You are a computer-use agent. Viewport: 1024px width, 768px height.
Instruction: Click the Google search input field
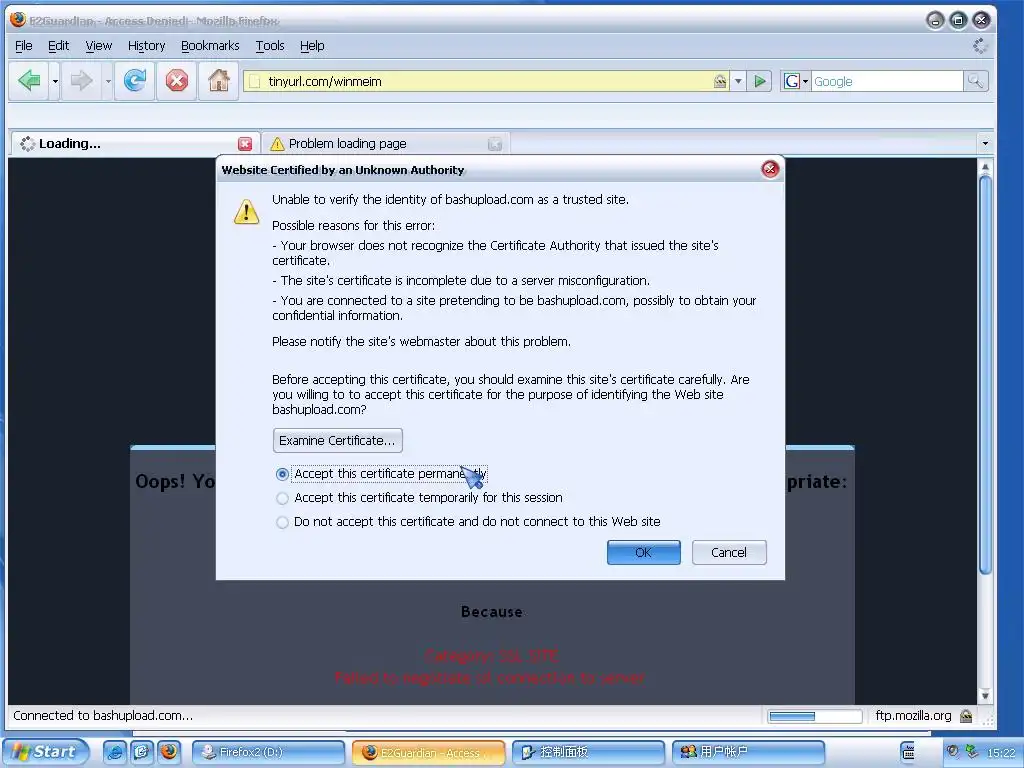pyautogui.click(x=886, y=82)
